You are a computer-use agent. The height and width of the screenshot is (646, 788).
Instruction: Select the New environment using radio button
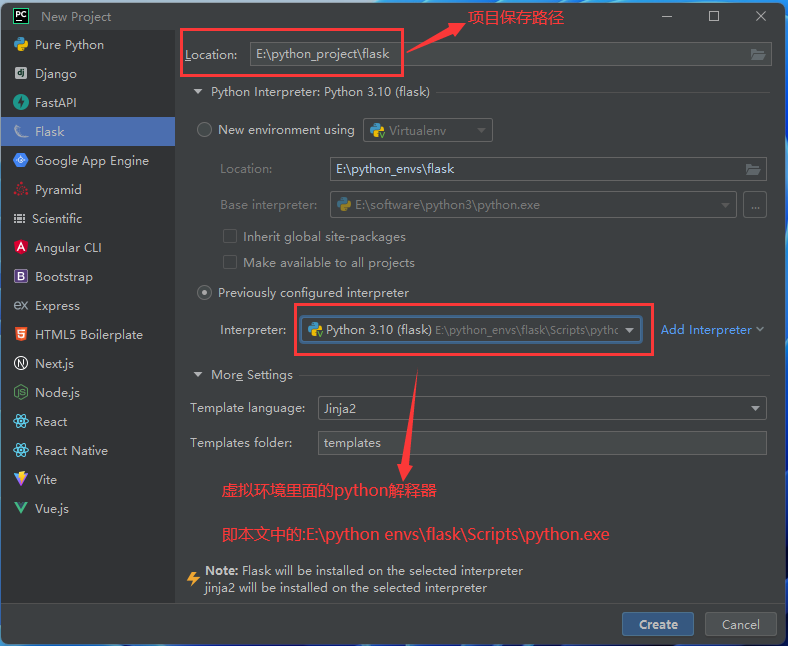[205, 130]
